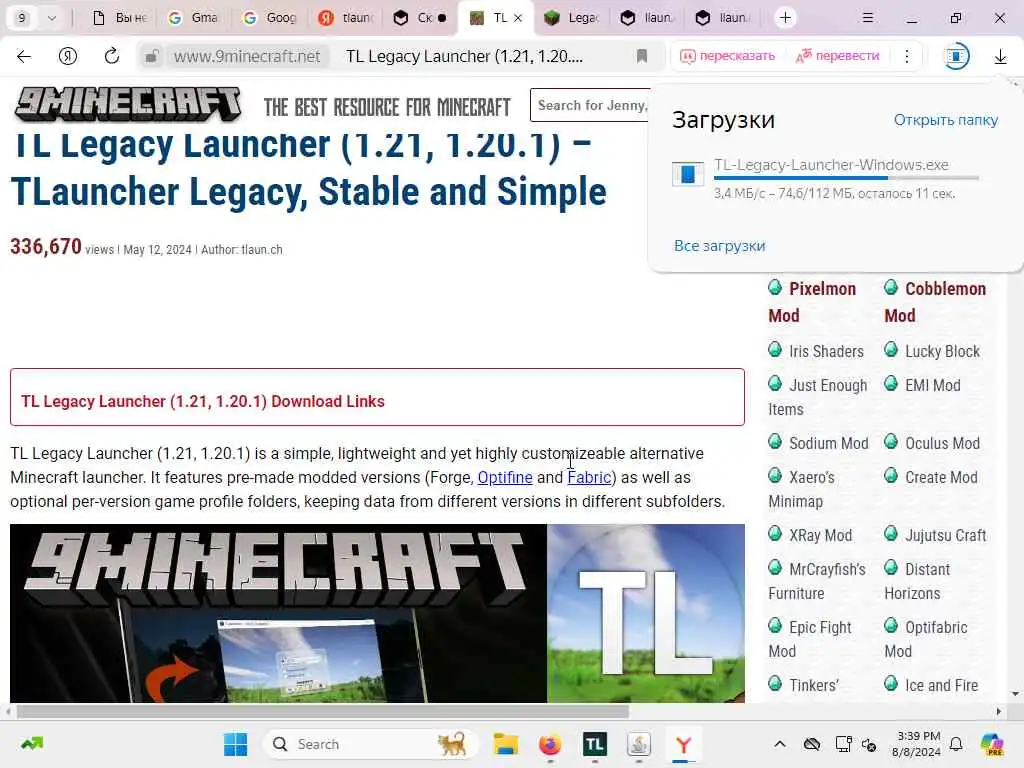Show hidden system tray icons chevron
The width and height of the screenshot is (1024, 768).
pos(780,744)
